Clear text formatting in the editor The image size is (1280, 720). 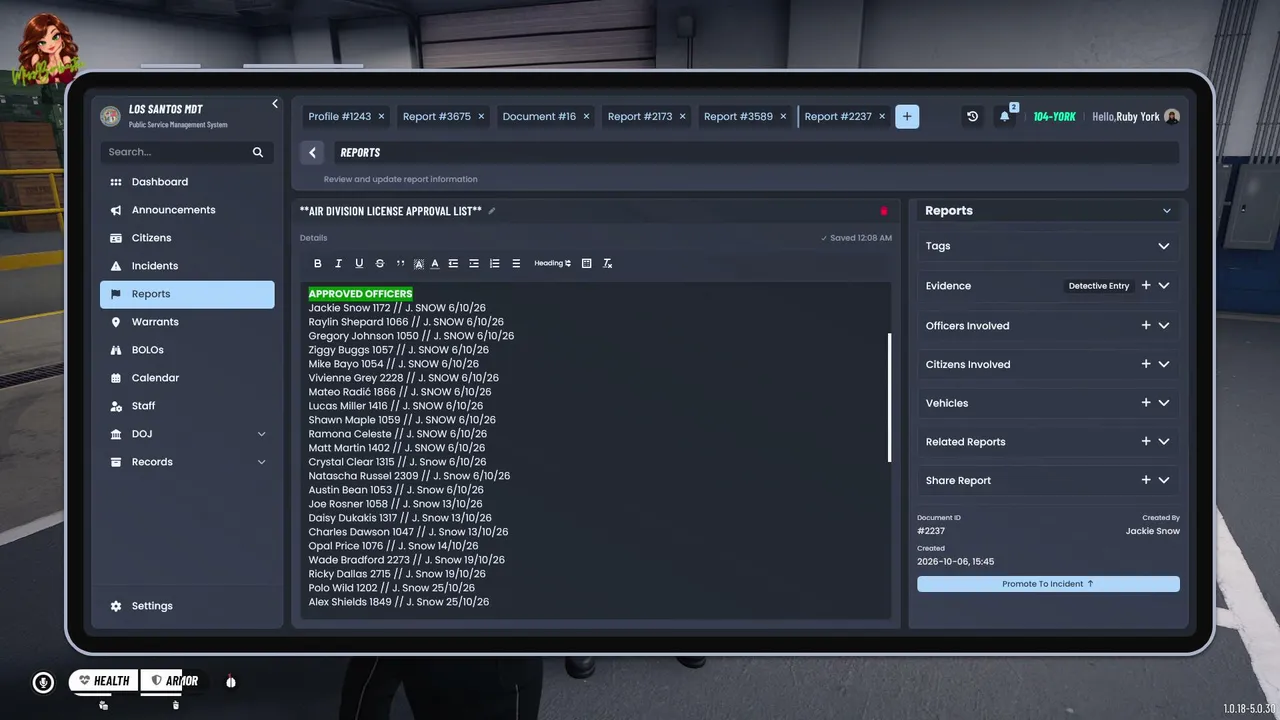point(607,264)
